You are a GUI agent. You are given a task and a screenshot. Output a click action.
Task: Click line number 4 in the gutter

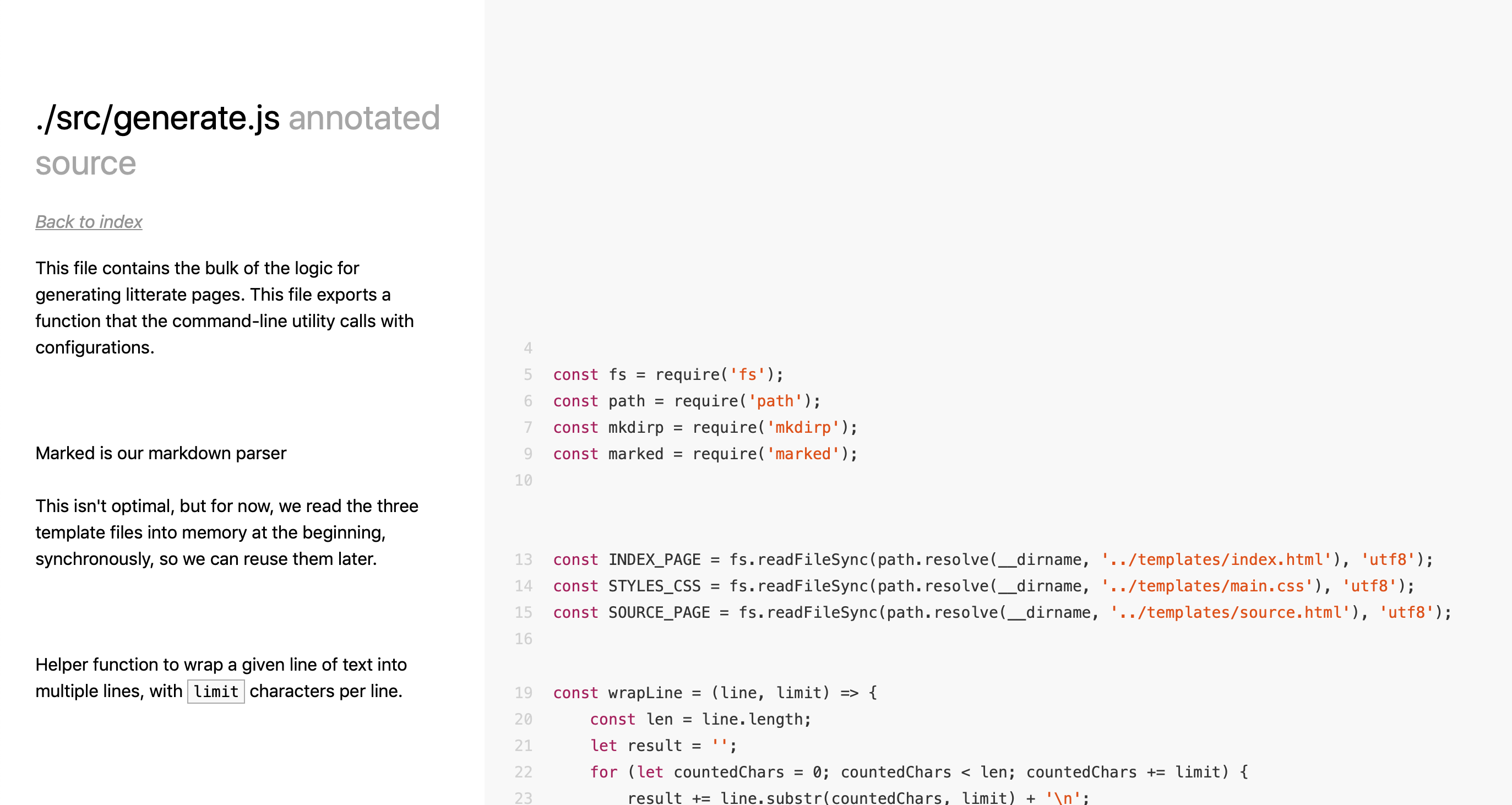[527, 348]
